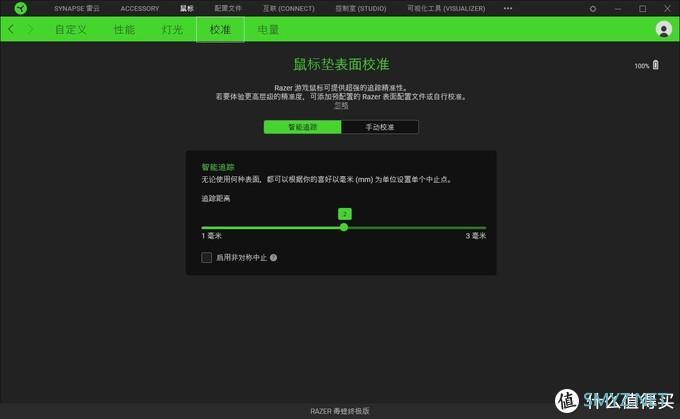Set the slider near the 3 毫米 end
This screenshot has width=680, height=419.
tap(483, 227)
